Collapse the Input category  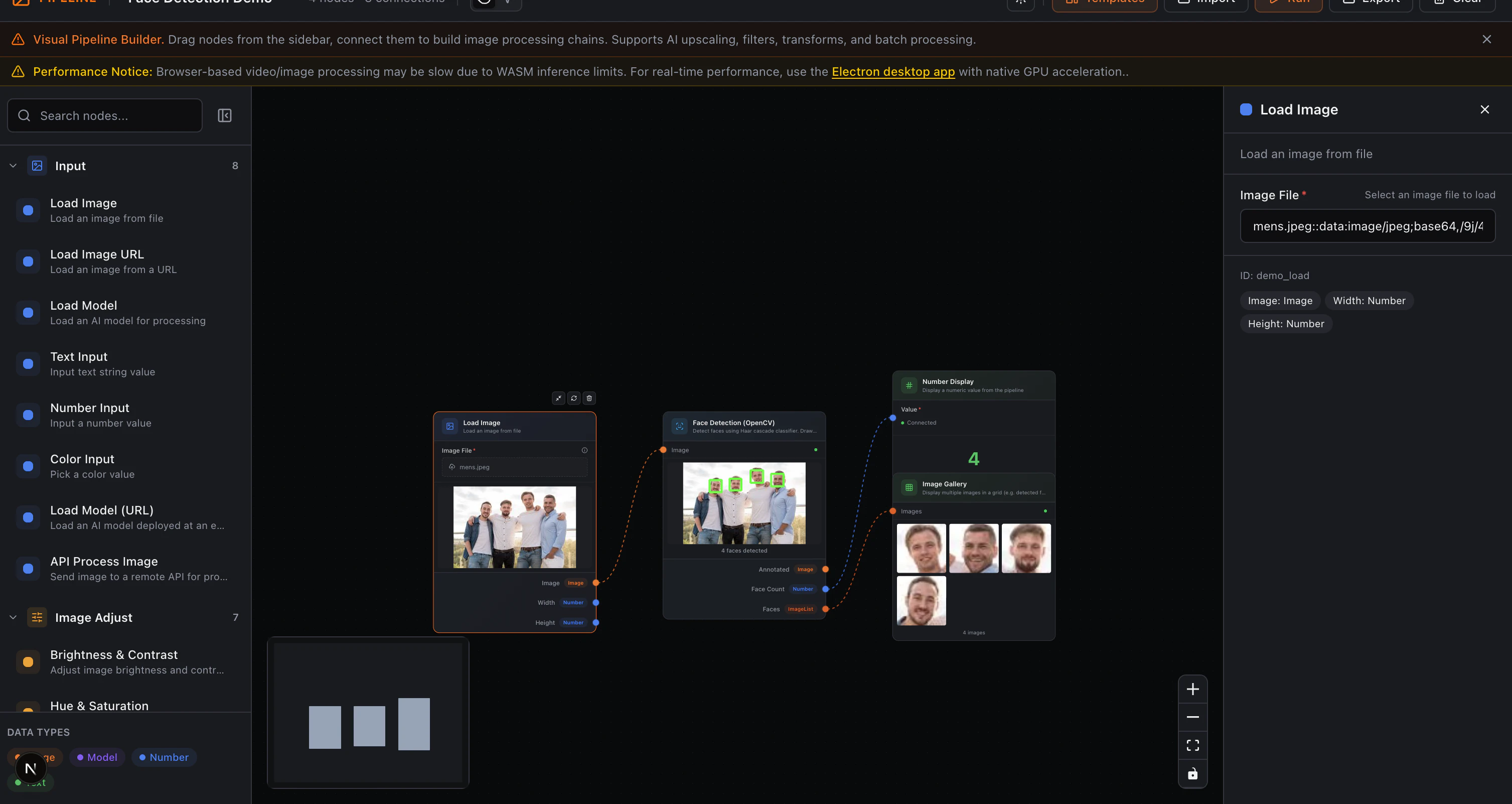pyautogui.click(x=13, y=166)
